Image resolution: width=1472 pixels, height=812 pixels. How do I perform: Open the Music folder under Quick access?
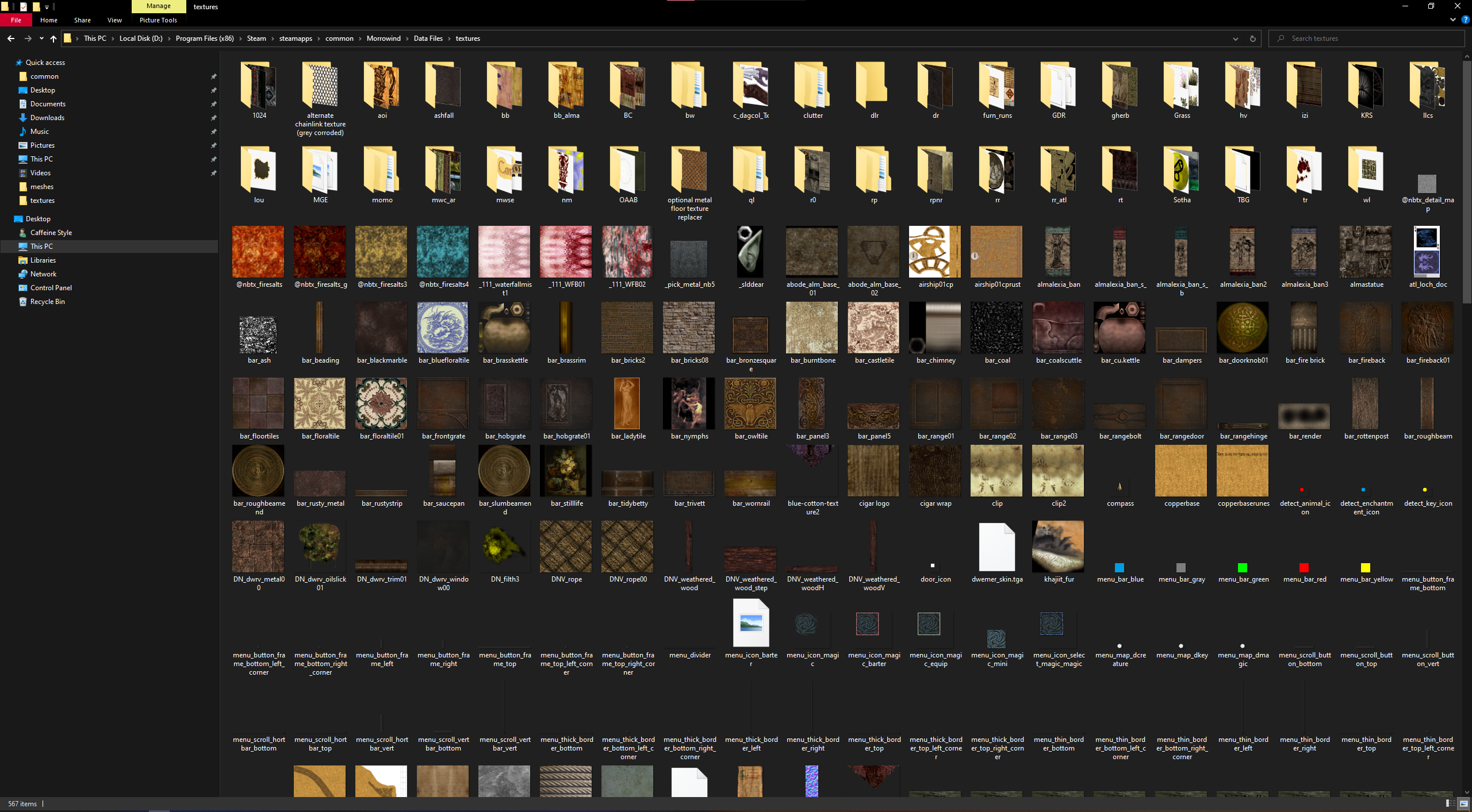(x=39, y=131)
